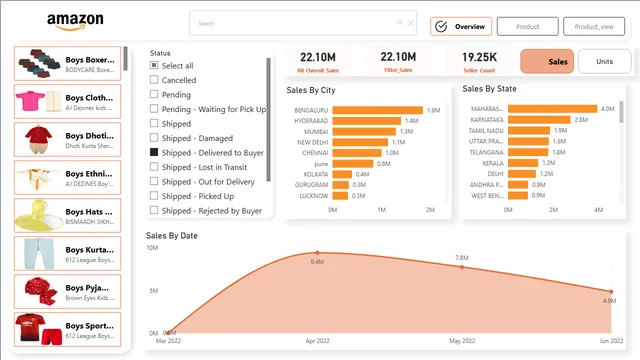Switch to the Product tab
The height and width of the screenshot is (360, 640).
(x=527, y=27)
